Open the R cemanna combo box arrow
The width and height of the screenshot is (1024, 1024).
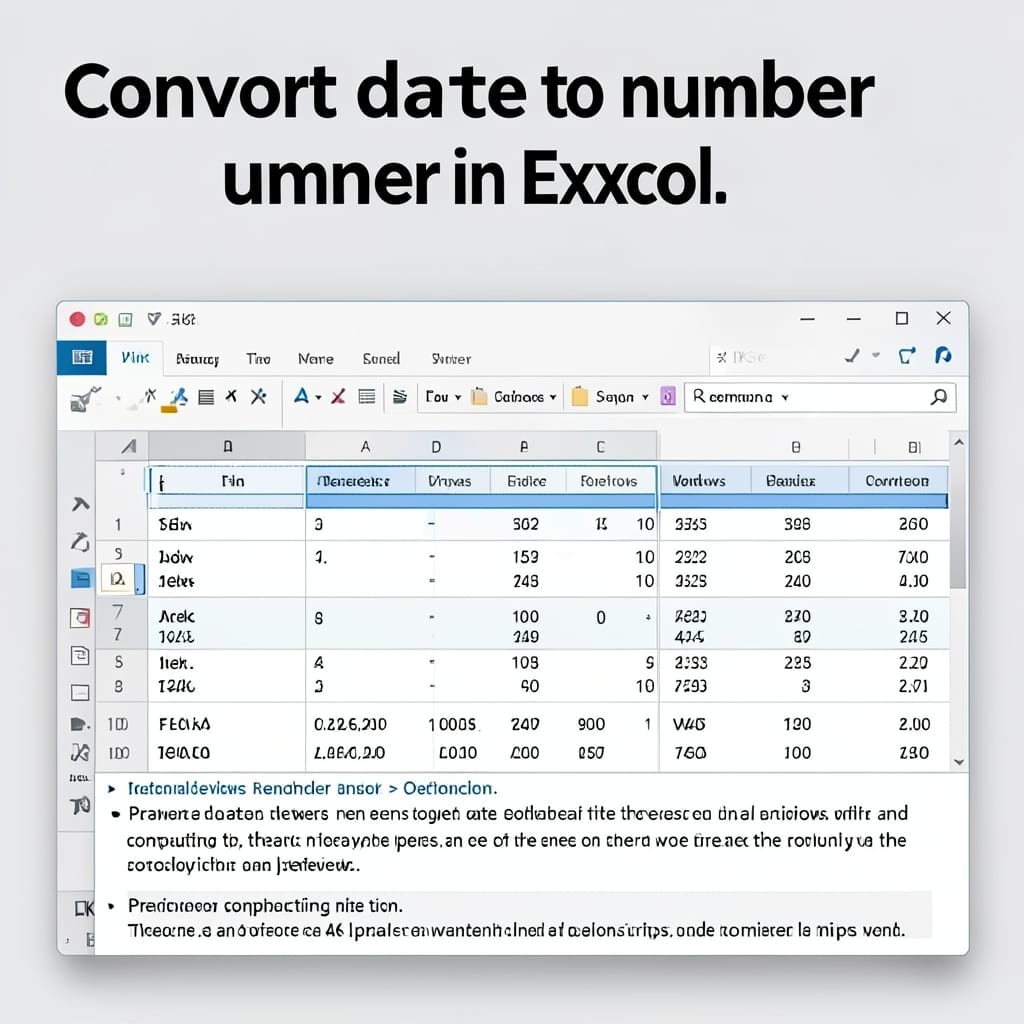pos(785,397)
